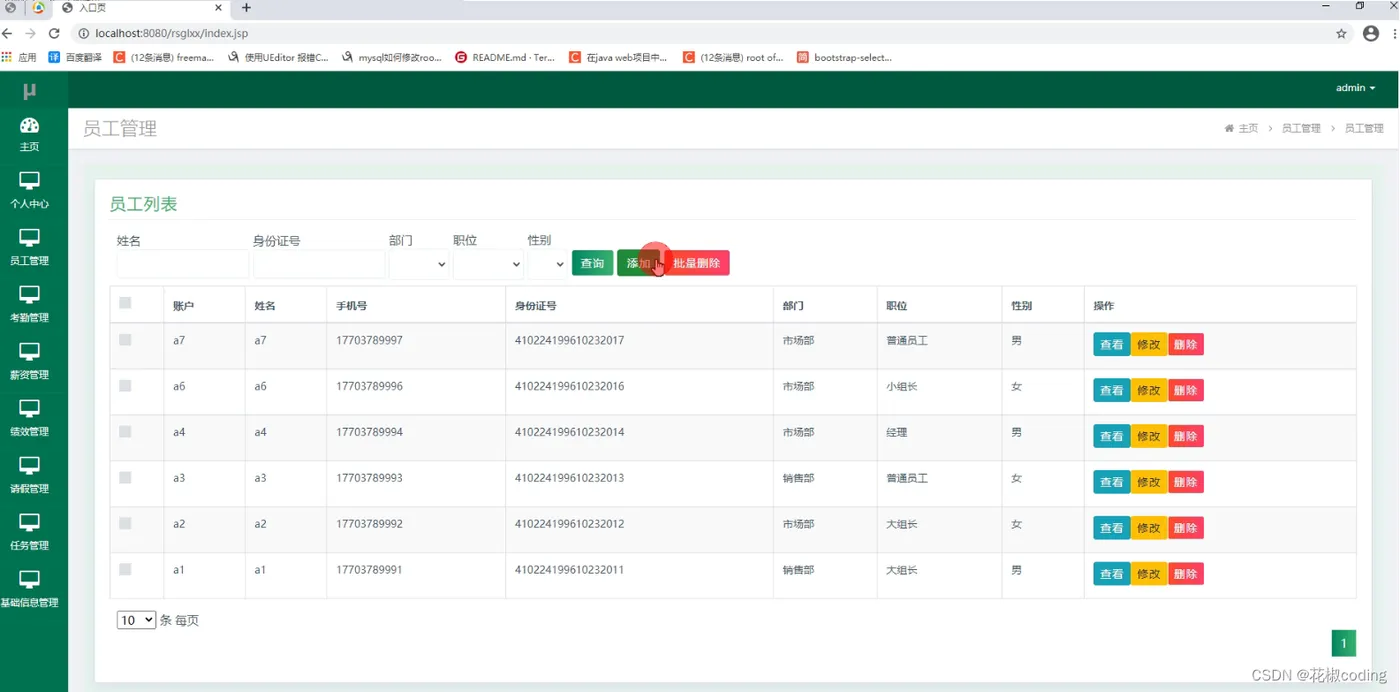This screenshot has width=1400, height=692.
Task: Toggle select-all checkbox in table header
Action: coord(125,303)
